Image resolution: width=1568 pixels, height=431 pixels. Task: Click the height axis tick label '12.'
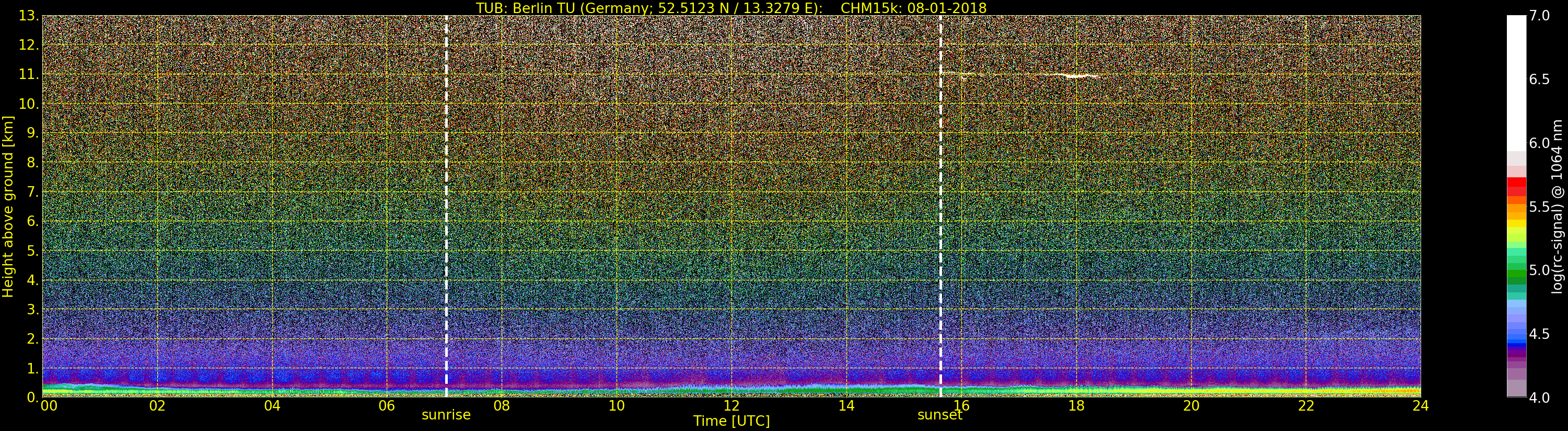pos(29,45)
